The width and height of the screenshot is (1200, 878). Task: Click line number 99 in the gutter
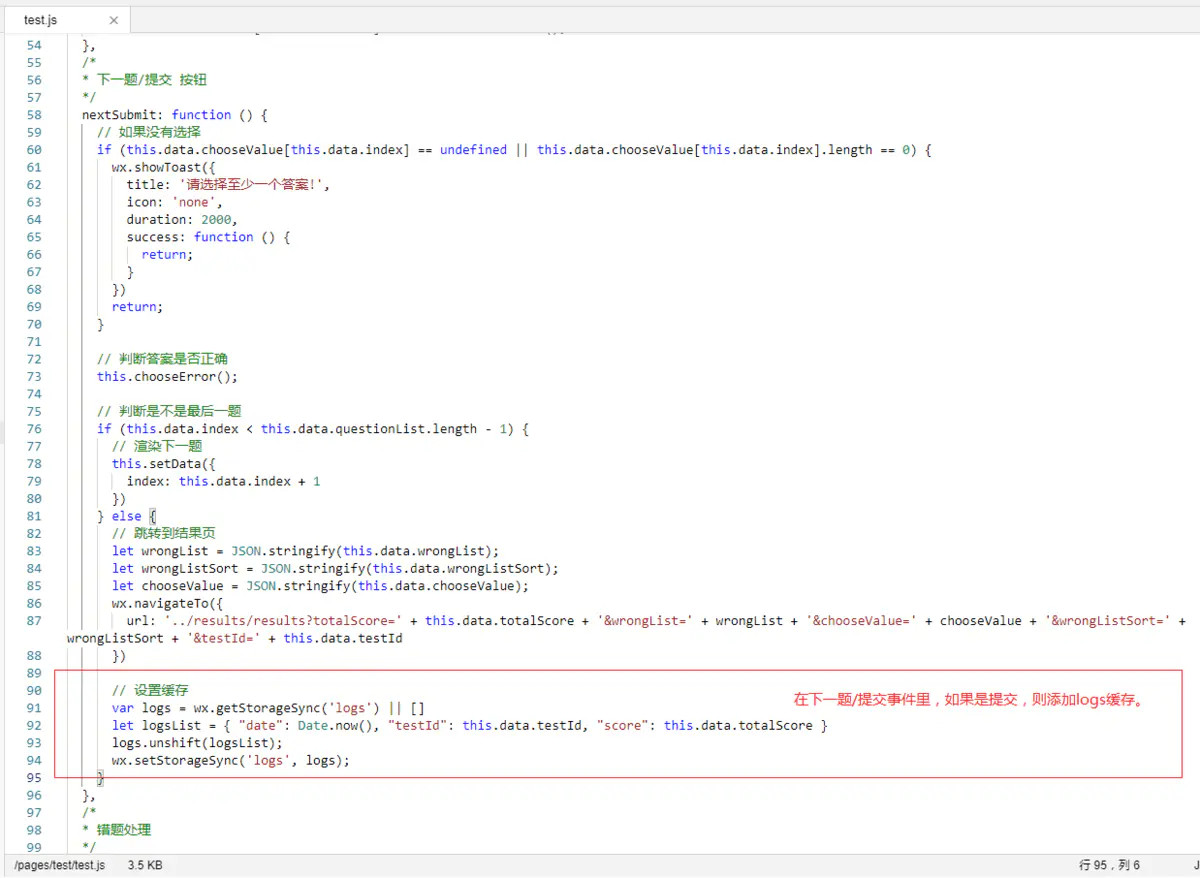(x=33, y=848)
